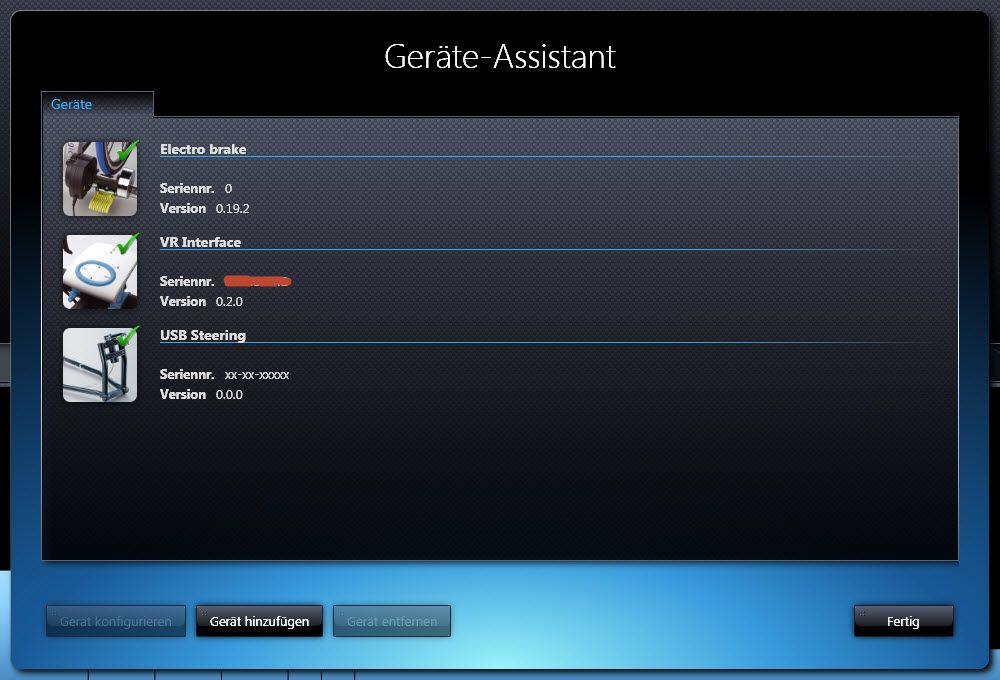
Task: Click the USB Steering serial xx-xx-xxxxx
Action: [x=257, y=374]
